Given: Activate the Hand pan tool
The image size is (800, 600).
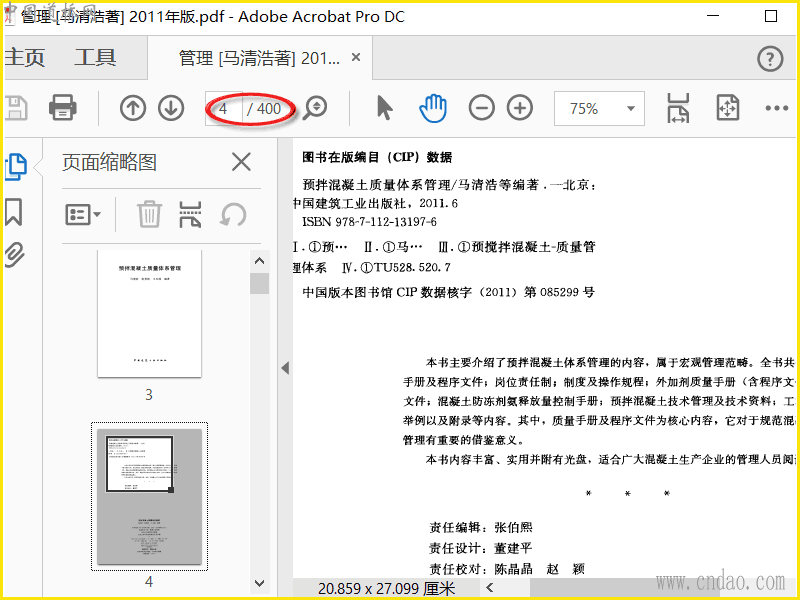Looking at the screenshot, I should tap(433, 108).
